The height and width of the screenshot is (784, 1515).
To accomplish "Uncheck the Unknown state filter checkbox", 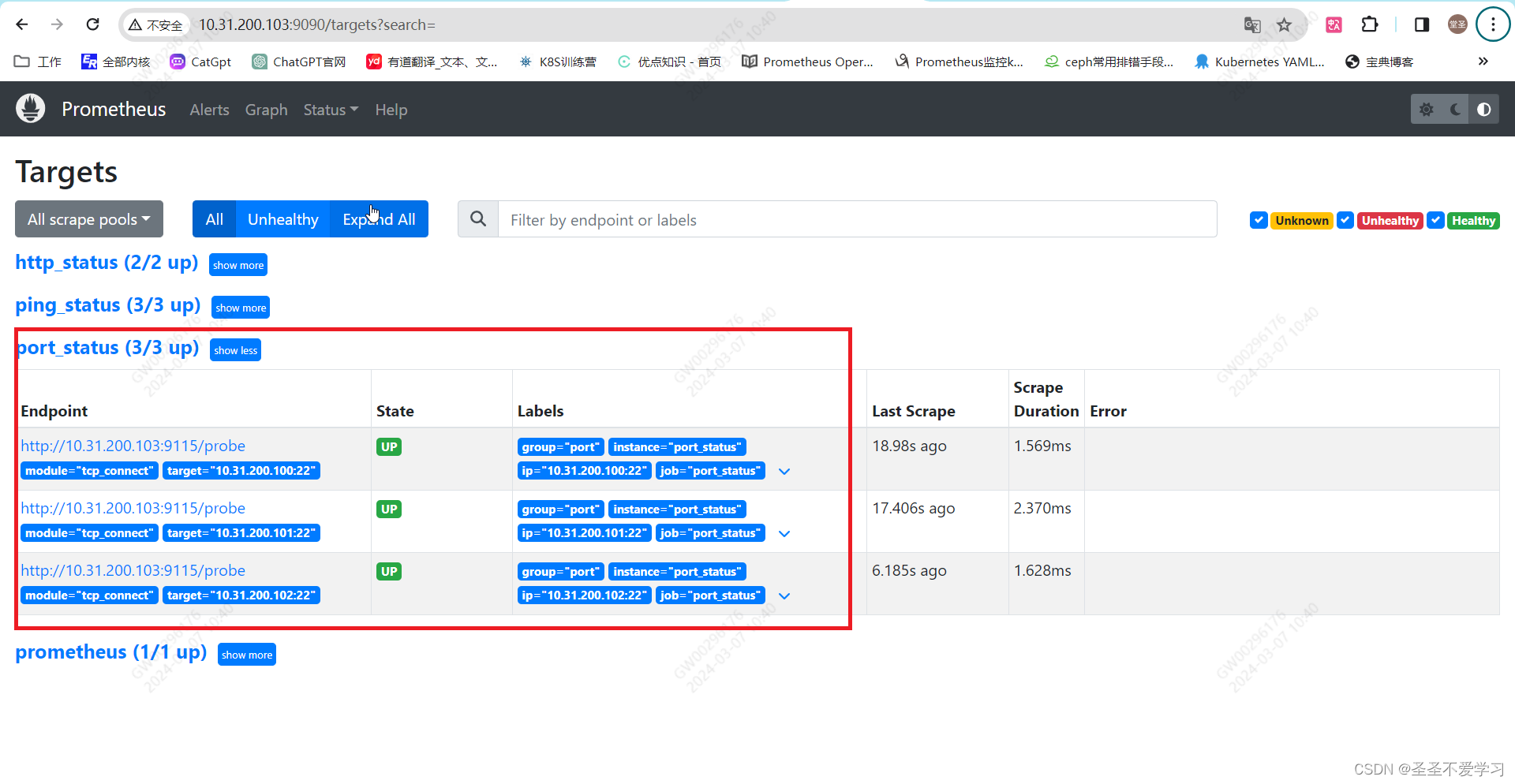I will click(x=1259, y=220).
